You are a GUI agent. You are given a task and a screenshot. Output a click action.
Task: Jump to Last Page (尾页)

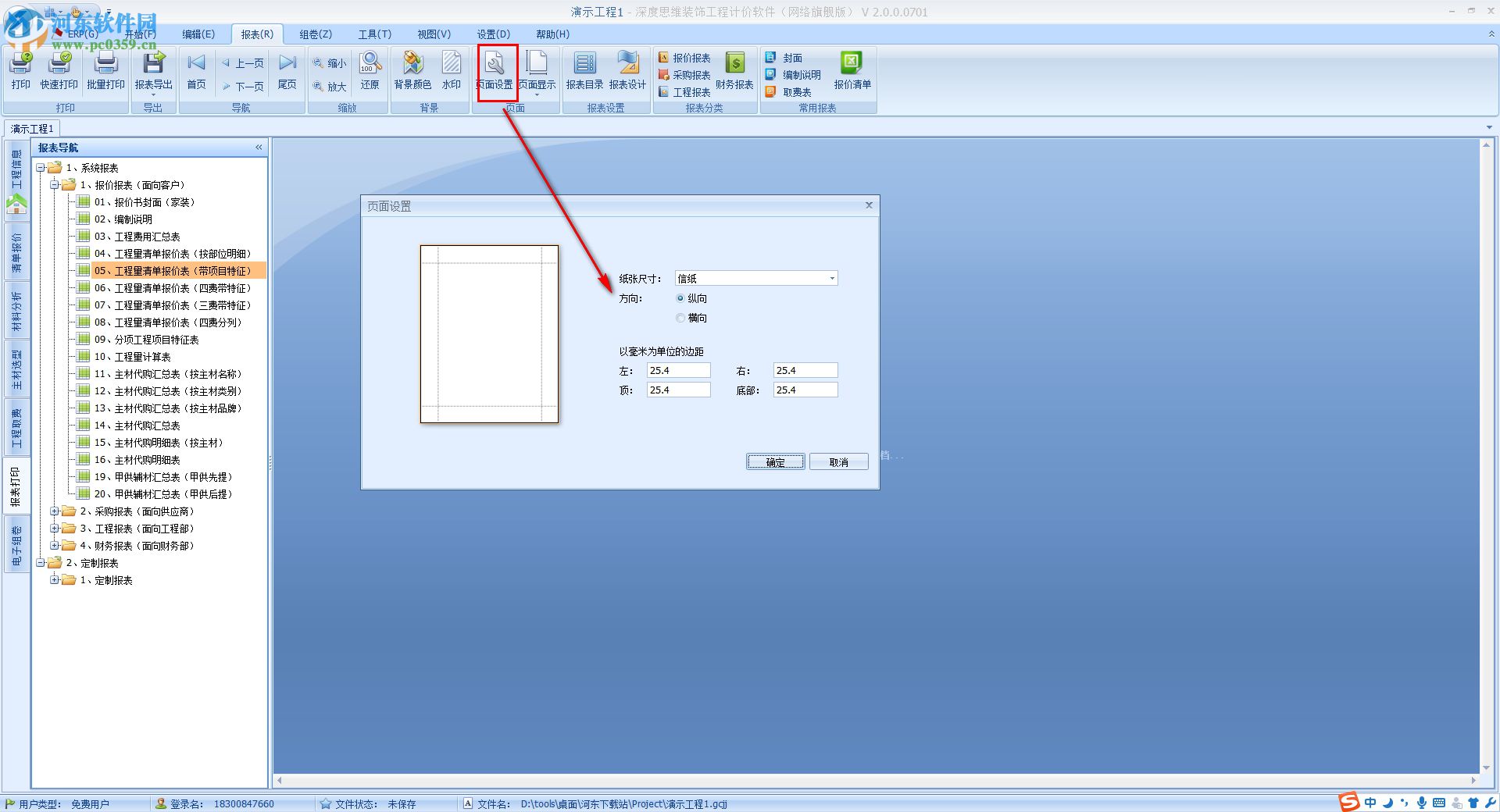click(287, 70)
